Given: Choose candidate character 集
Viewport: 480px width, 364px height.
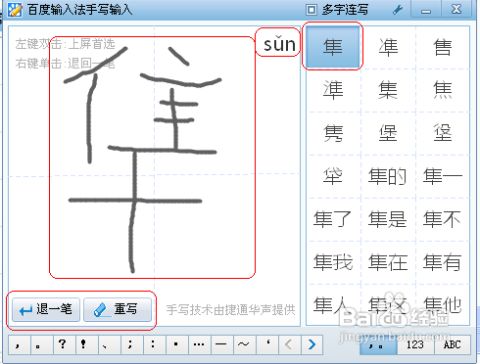Looking at the screenshot, I should [388, 90].
